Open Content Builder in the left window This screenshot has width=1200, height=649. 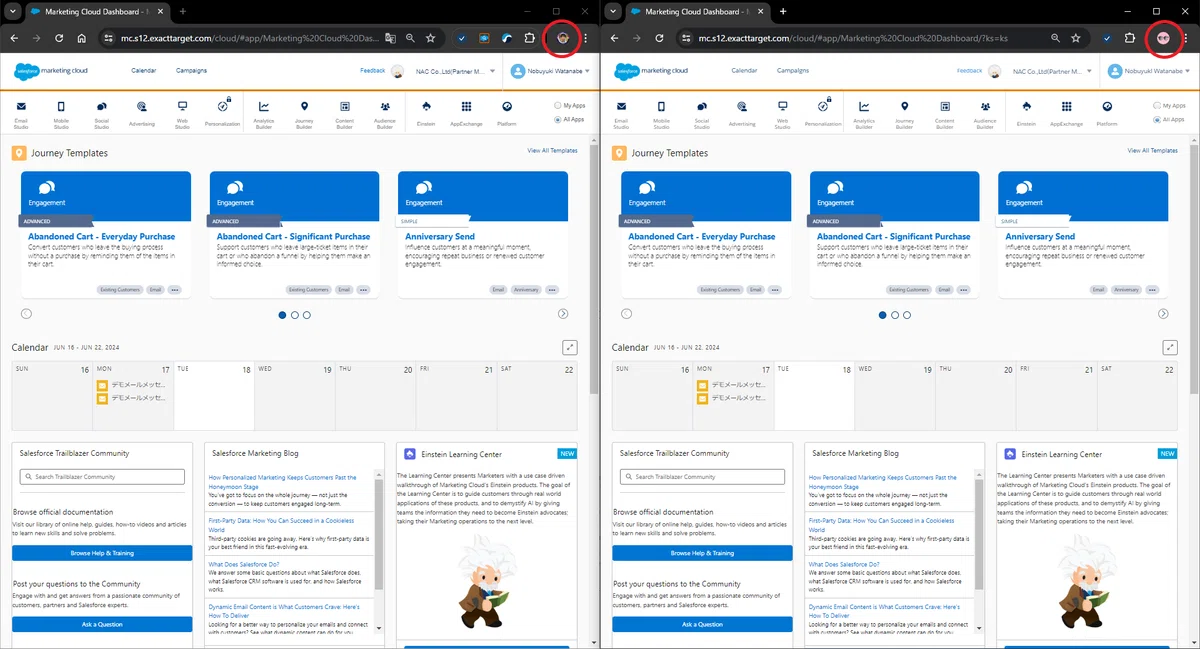tap(344, 114)
